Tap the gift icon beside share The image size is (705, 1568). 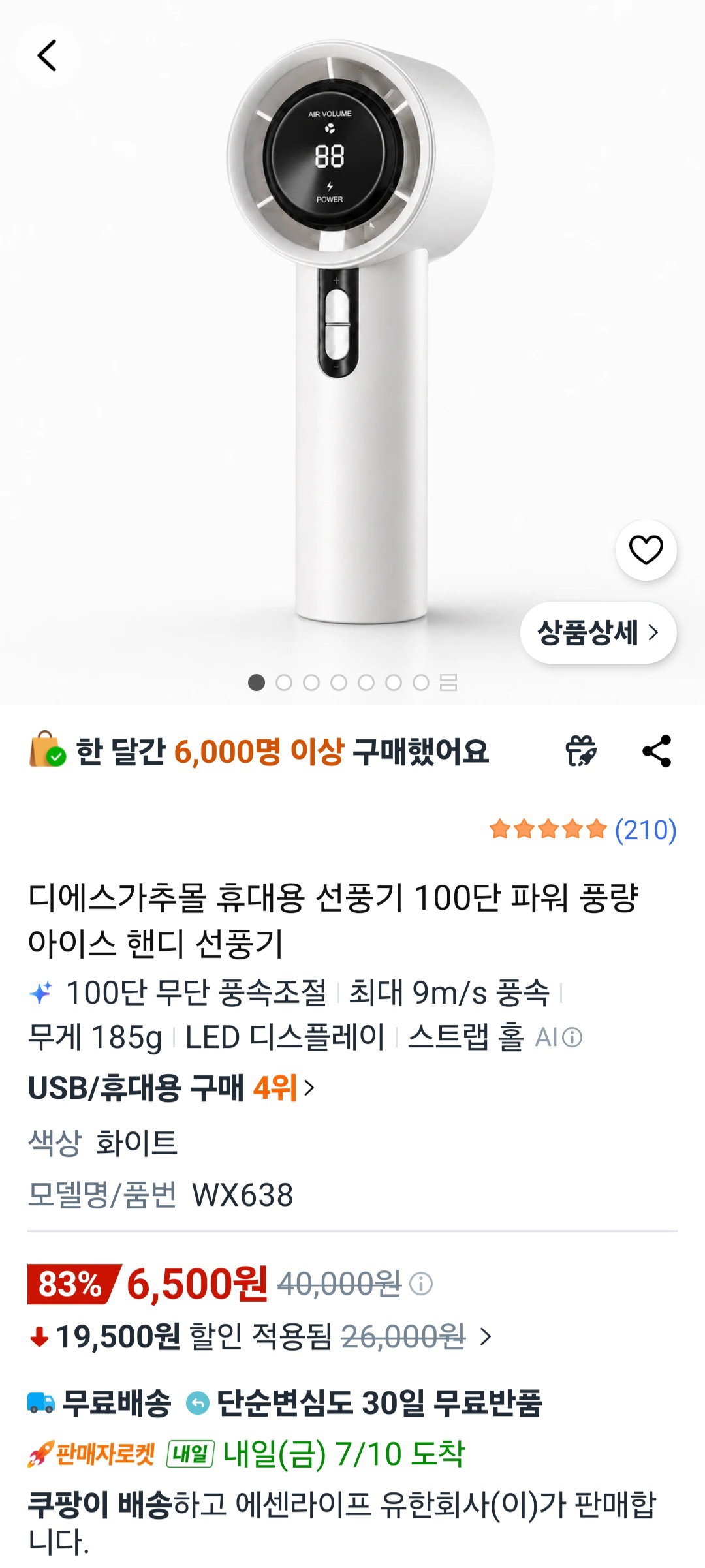click(x=581, y=751)
